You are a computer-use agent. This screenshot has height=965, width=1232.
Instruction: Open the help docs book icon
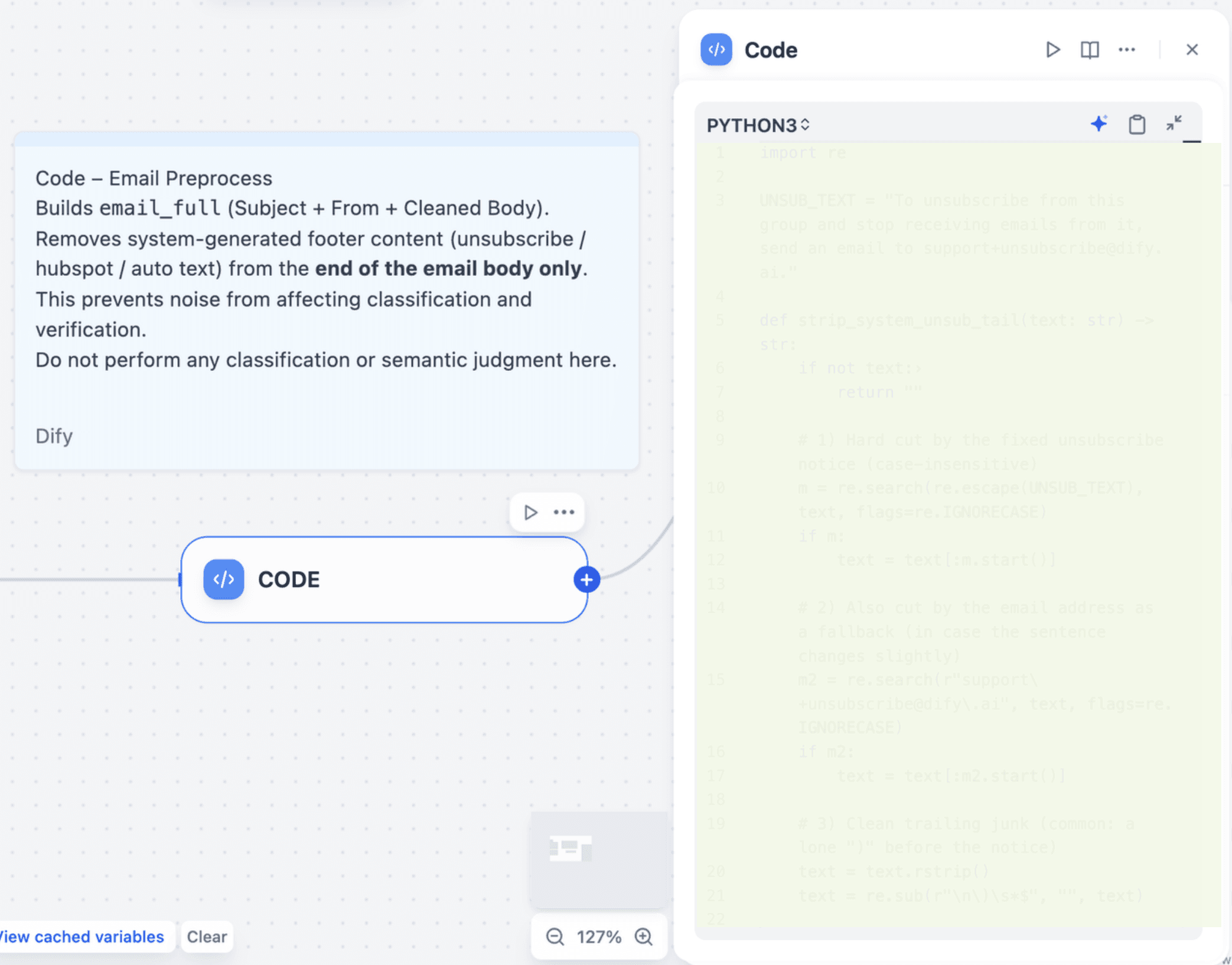1089,50
